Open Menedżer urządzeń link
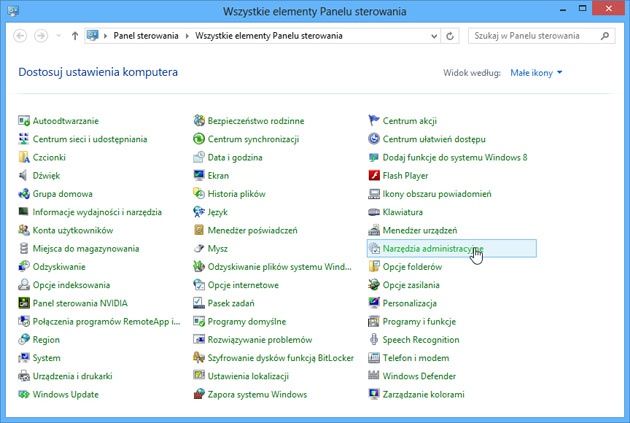This screenshot has height=423, width=630. point(420,230)
